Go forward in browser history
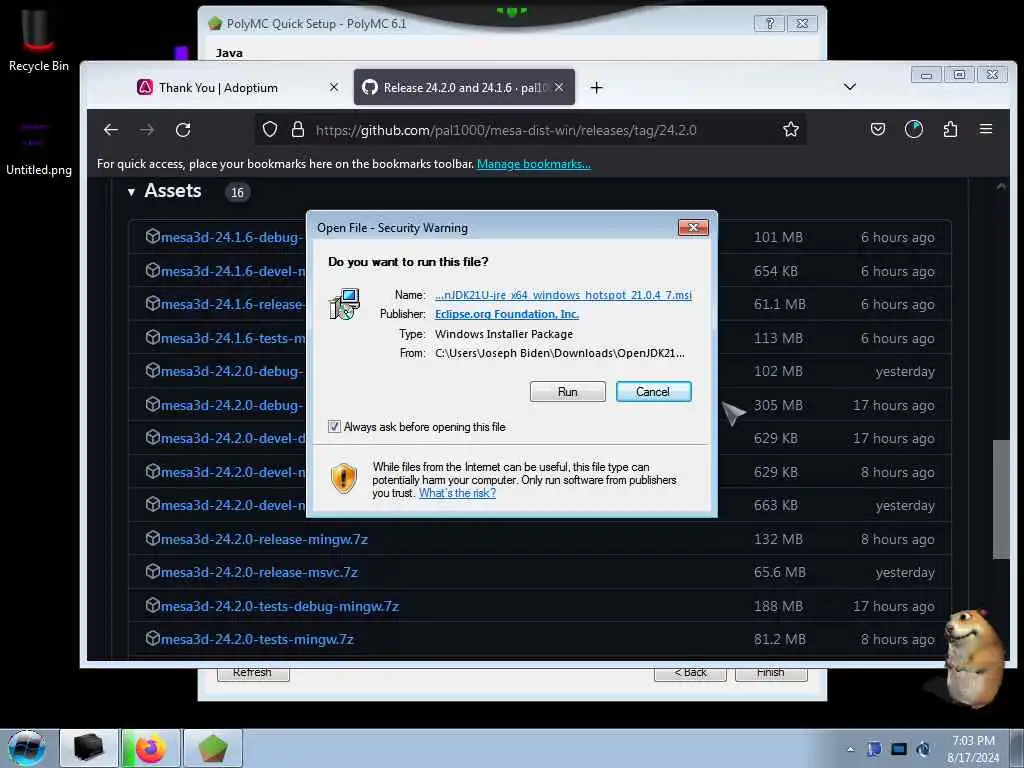Image resolution: width=1024 pixels, height=768 pixels. click(147, 130)
